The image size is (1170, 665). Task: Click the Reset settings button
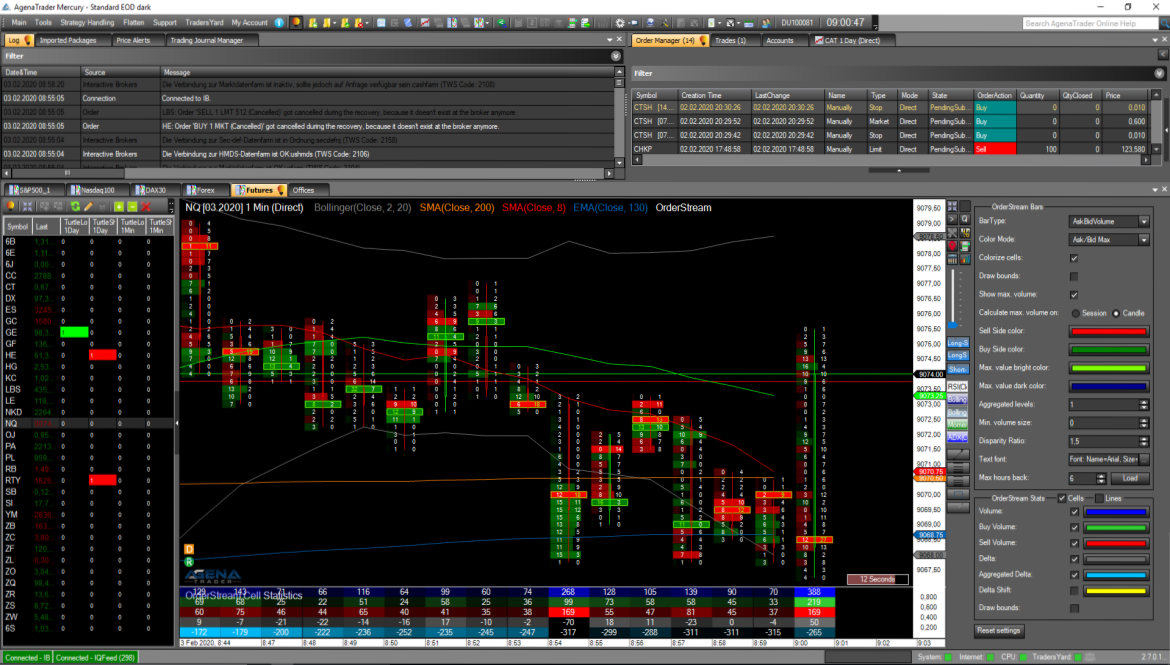[x=998, y=631]
